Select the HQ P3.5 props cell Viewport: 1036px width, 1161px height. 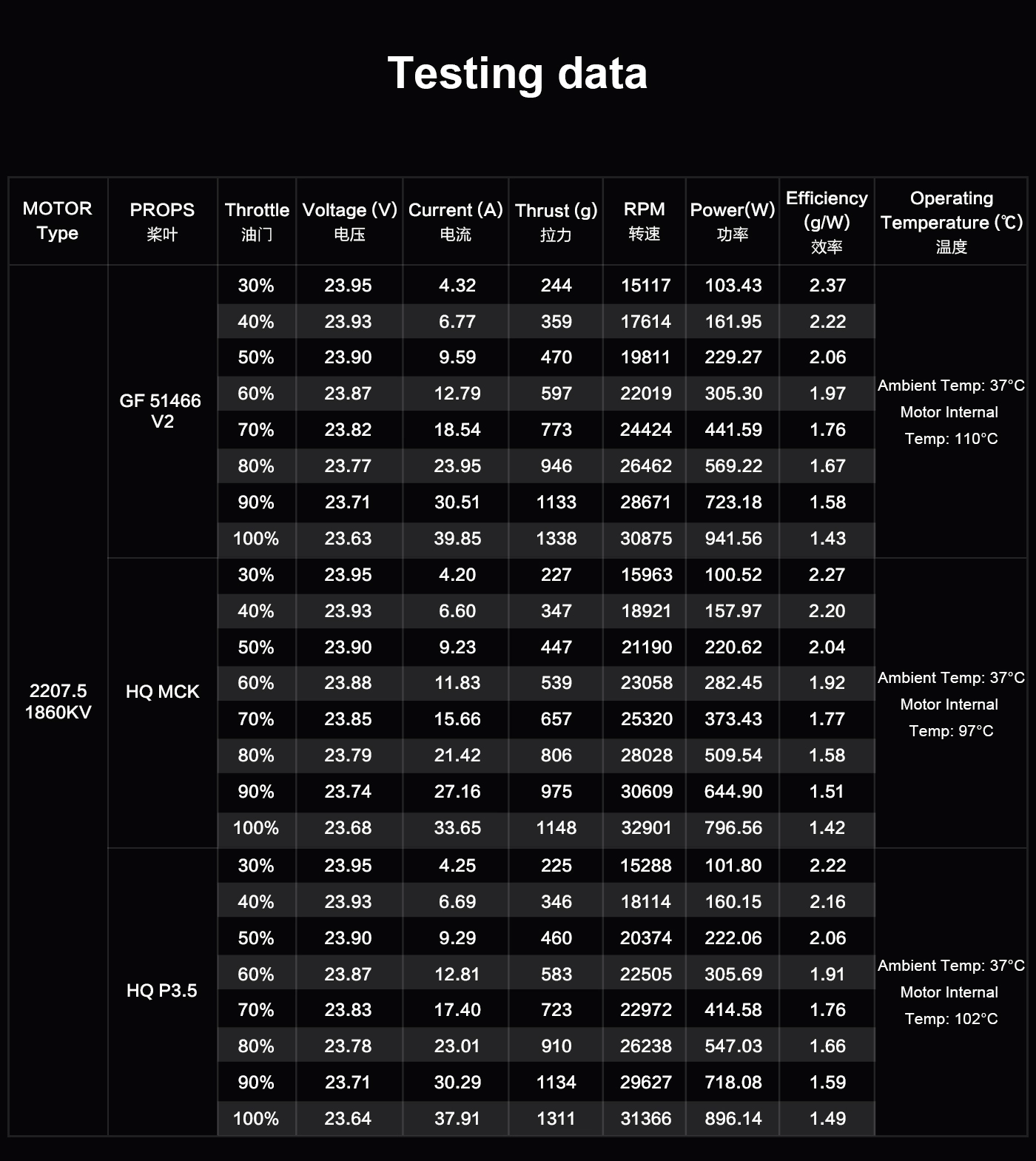[162, 990]
